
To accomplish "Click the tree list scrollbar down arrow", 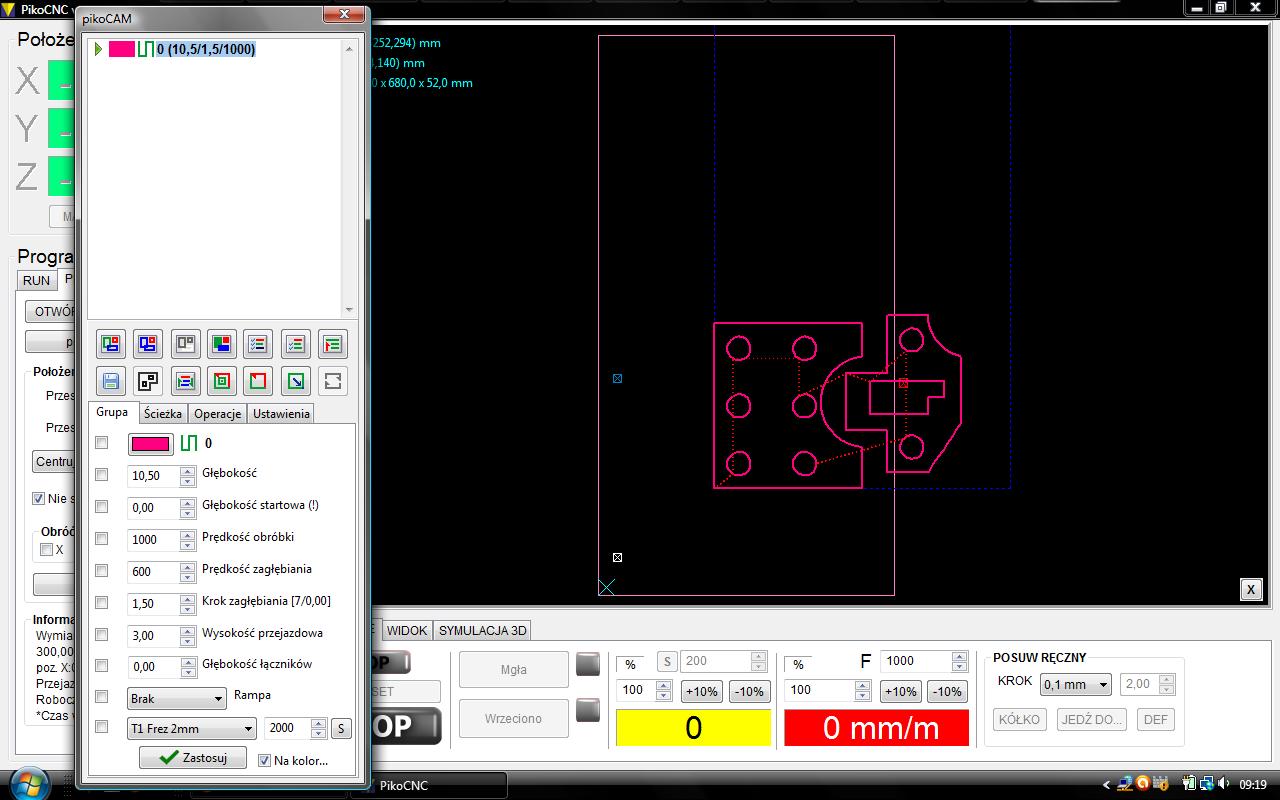I will (349, 310).
